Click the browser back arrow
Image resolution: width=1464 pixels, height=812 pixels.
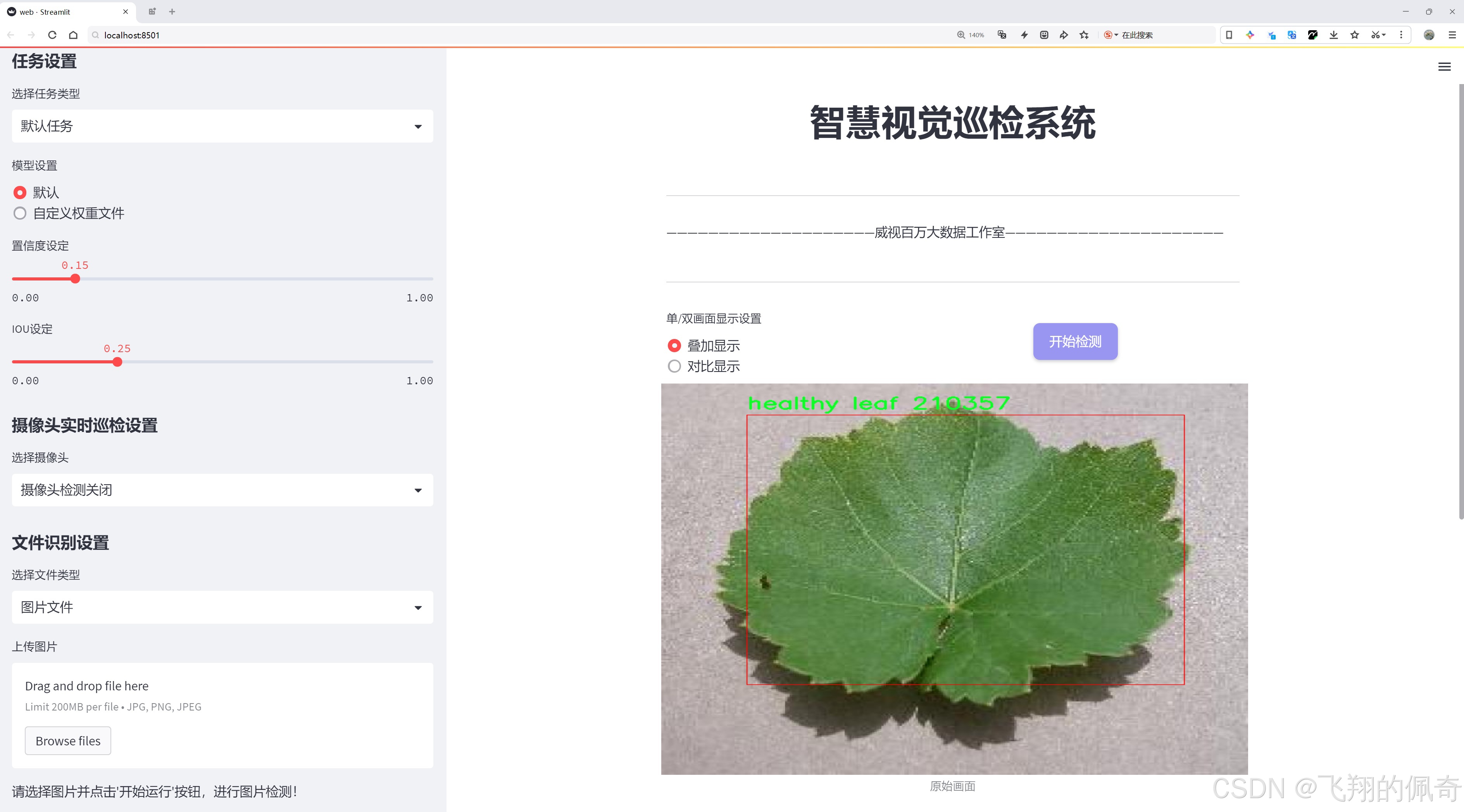tap(11, 35)
